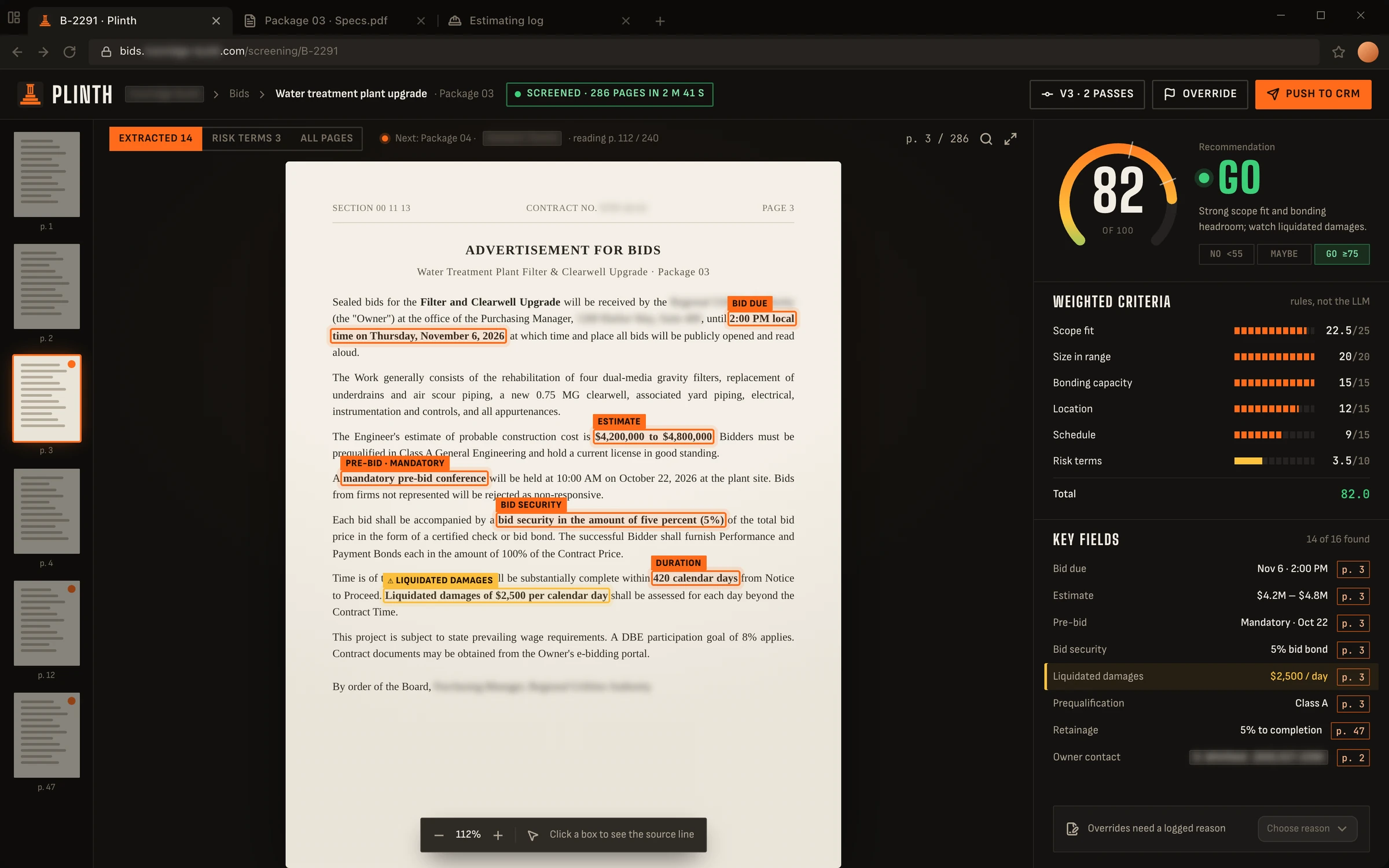
Task: Open Water treatment plant upgrade breadcrumb
Action: pyautogui.click(x=351, y=94)
